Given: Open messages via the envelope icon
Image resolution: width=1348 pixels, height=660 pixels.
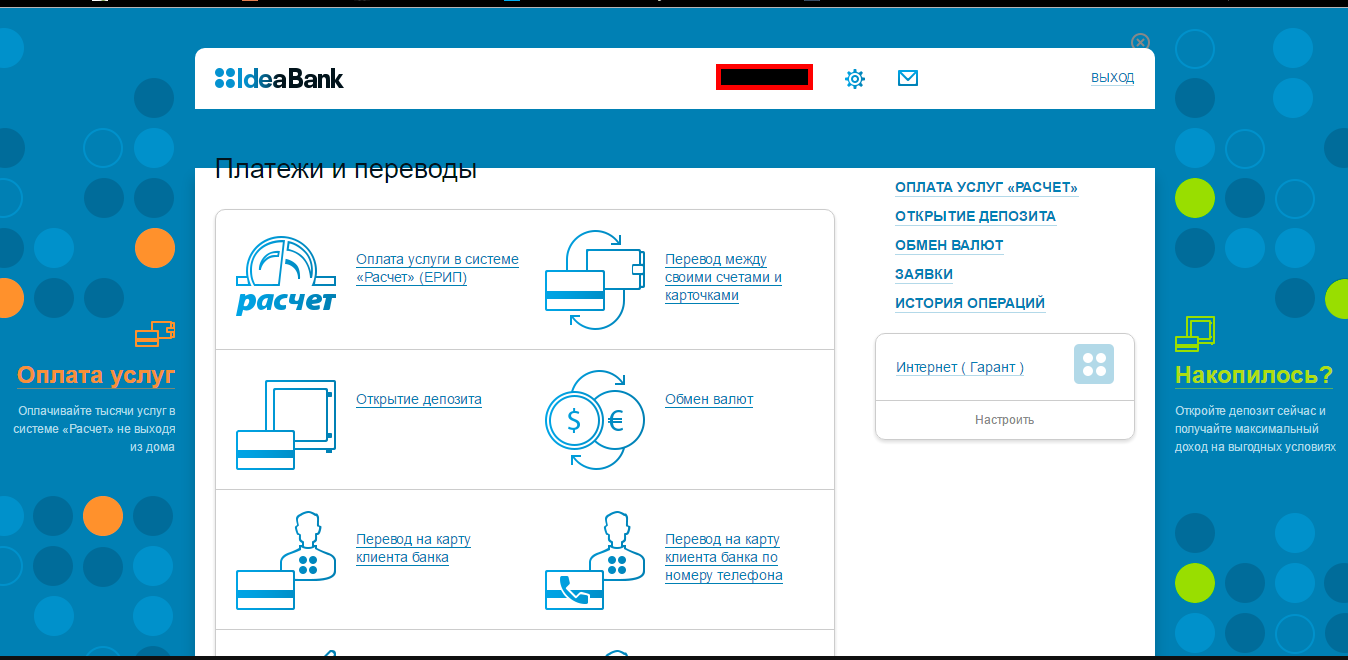Looking at the screenshot, I should [x=907, y=78].
